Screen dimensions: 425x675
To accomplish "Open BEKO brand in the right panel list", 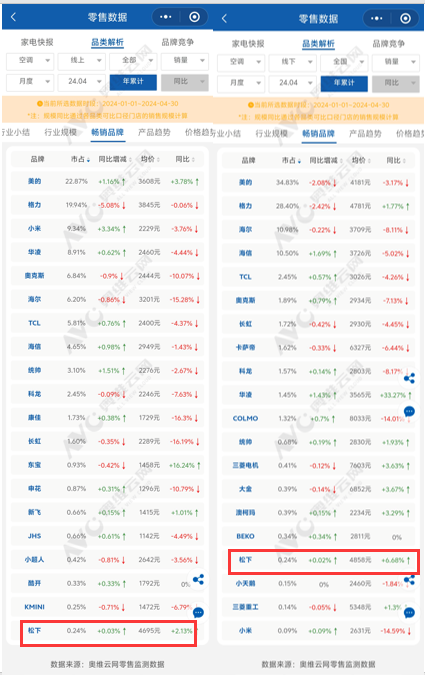I will [x=245, y=536].
